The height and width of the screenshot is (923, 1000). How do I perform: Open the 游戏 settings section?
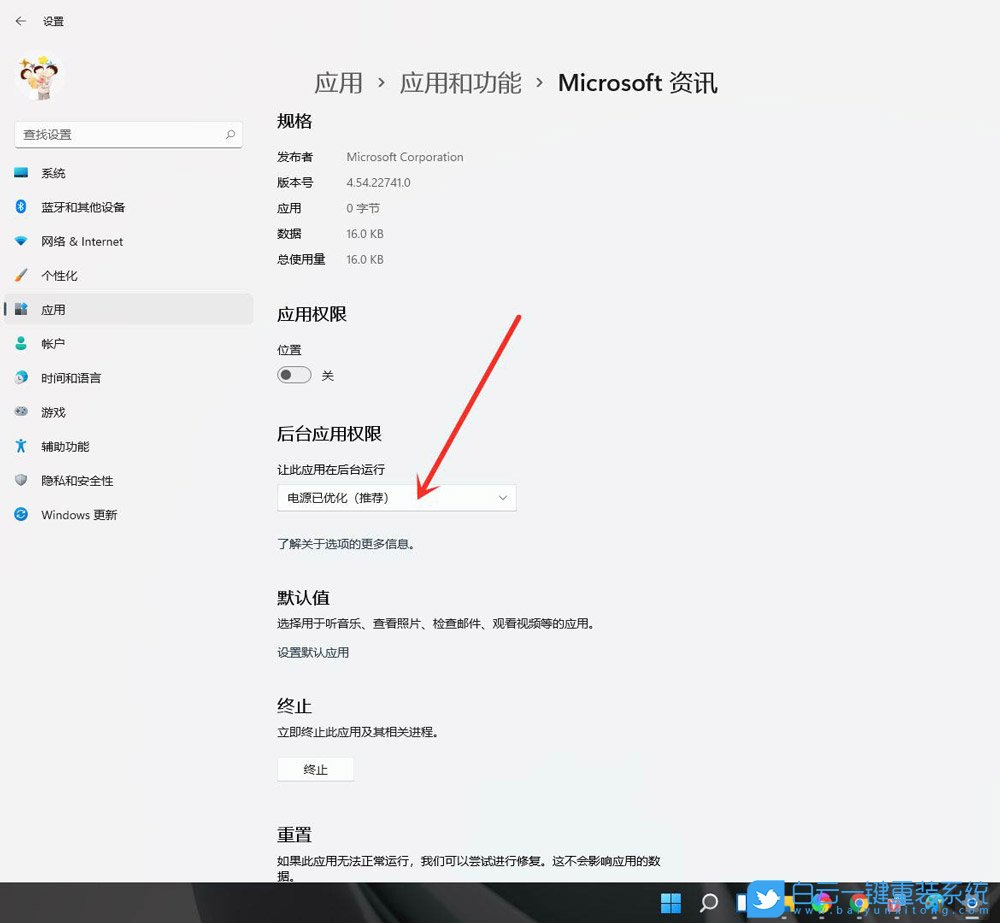52,411
